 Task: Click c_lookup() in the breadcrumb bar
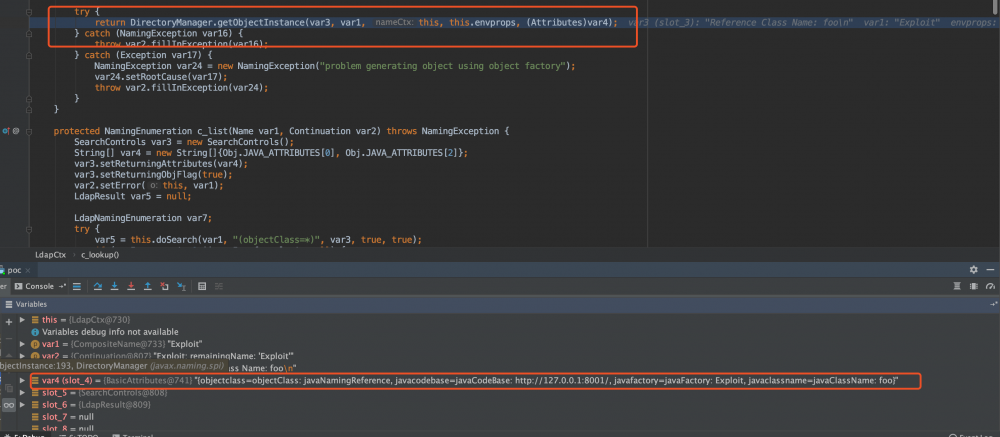pyautogui.click(x=100, y=255)
